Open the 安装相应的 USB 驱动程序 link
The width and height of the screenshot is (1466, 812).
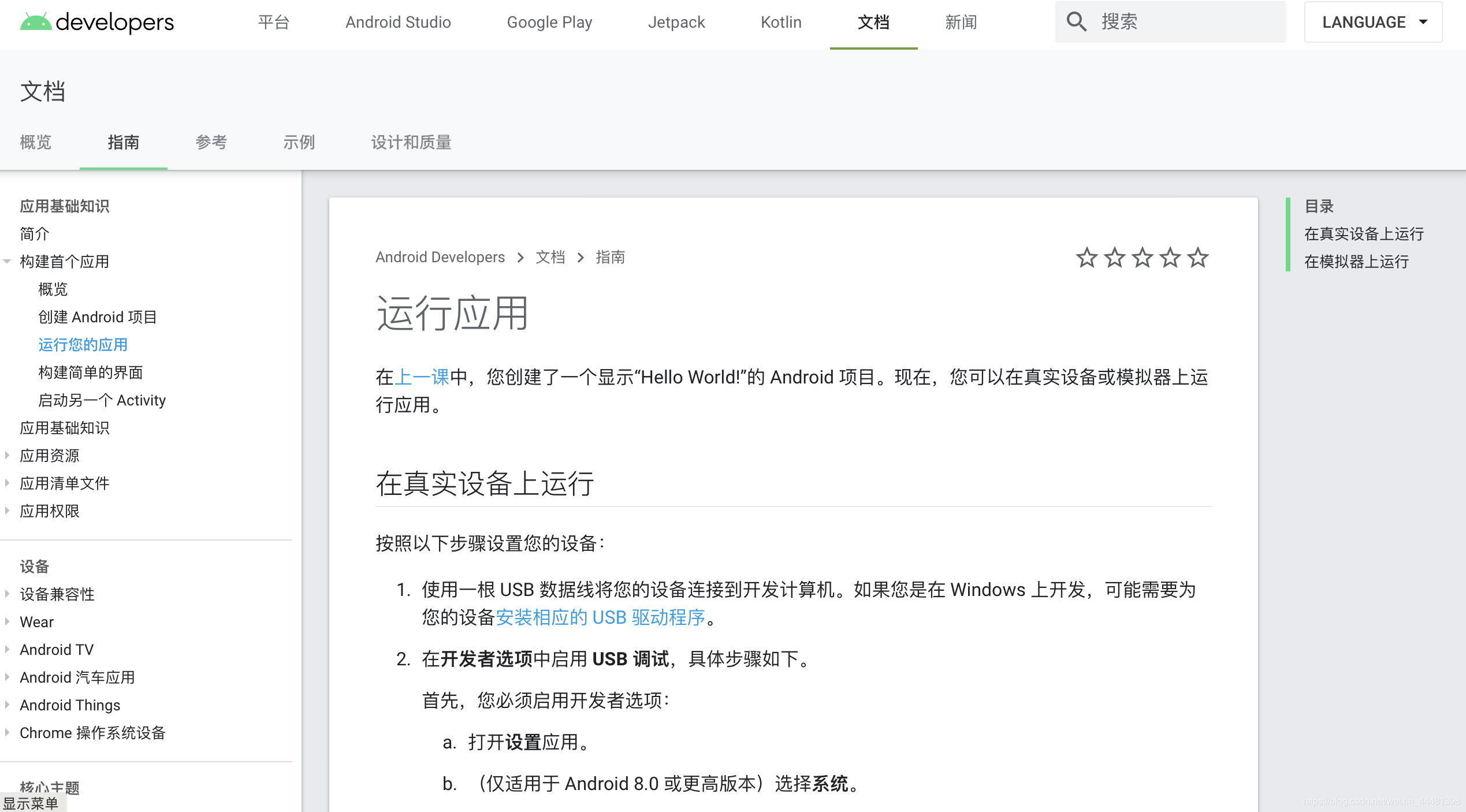(601, 617)
